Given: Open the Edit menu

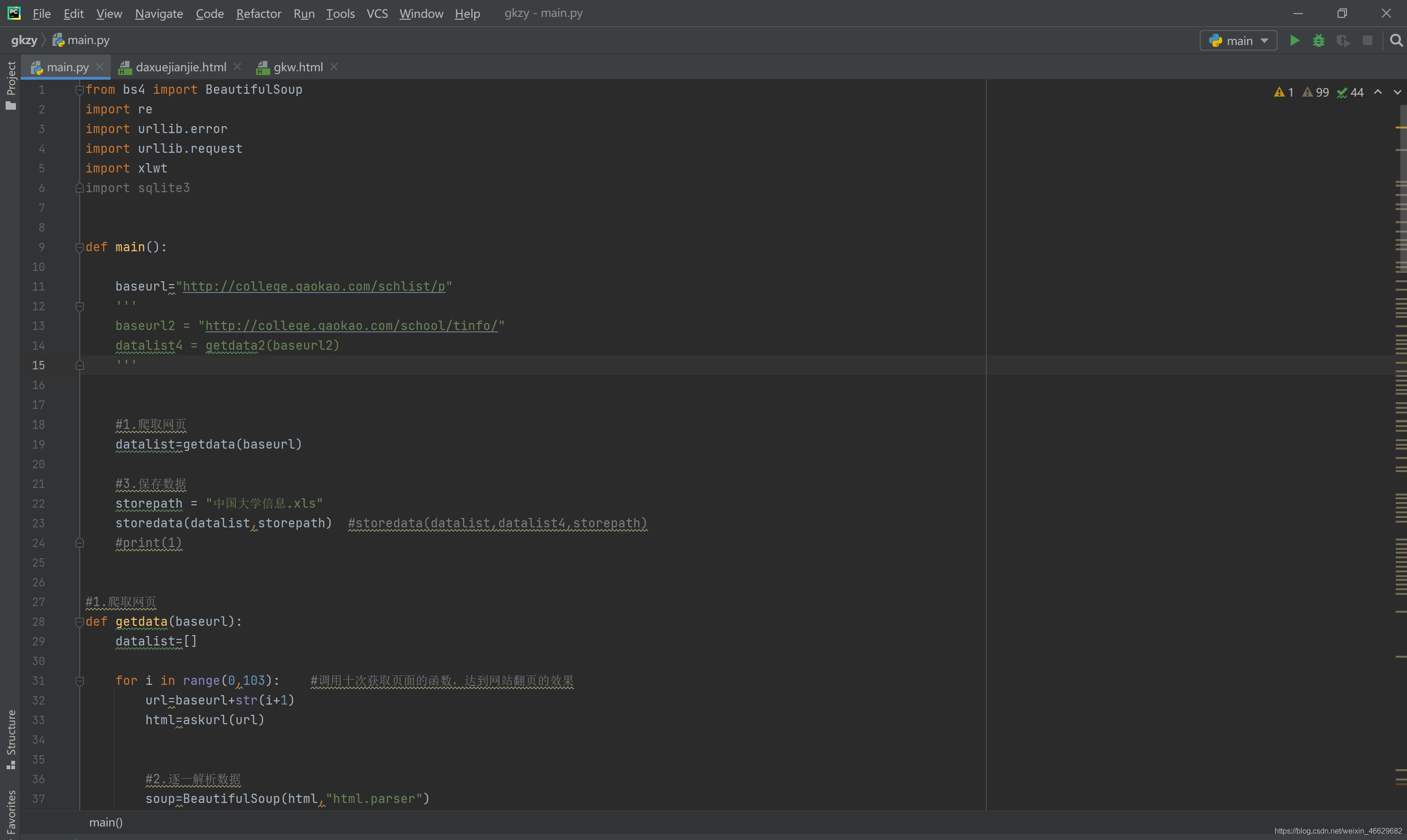Looking at the screenshot, I should [74, 13].
